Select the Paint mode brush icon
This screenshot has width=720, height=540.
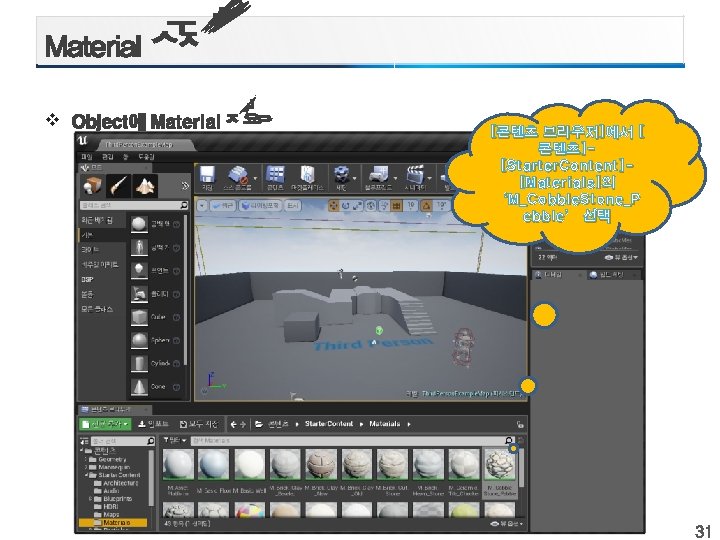pyautogui.click(x=119, y=186)
